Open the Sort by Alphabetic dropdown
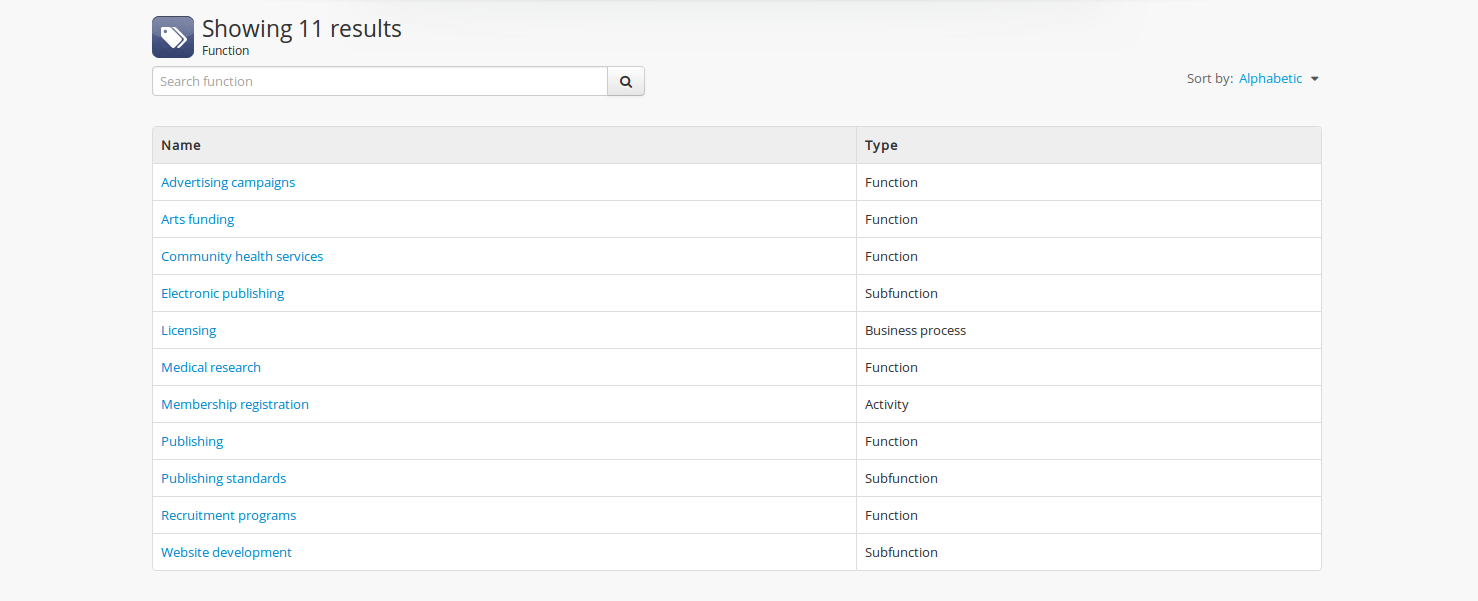This screenshot has height=601, width=1478. click(1270, 79)
